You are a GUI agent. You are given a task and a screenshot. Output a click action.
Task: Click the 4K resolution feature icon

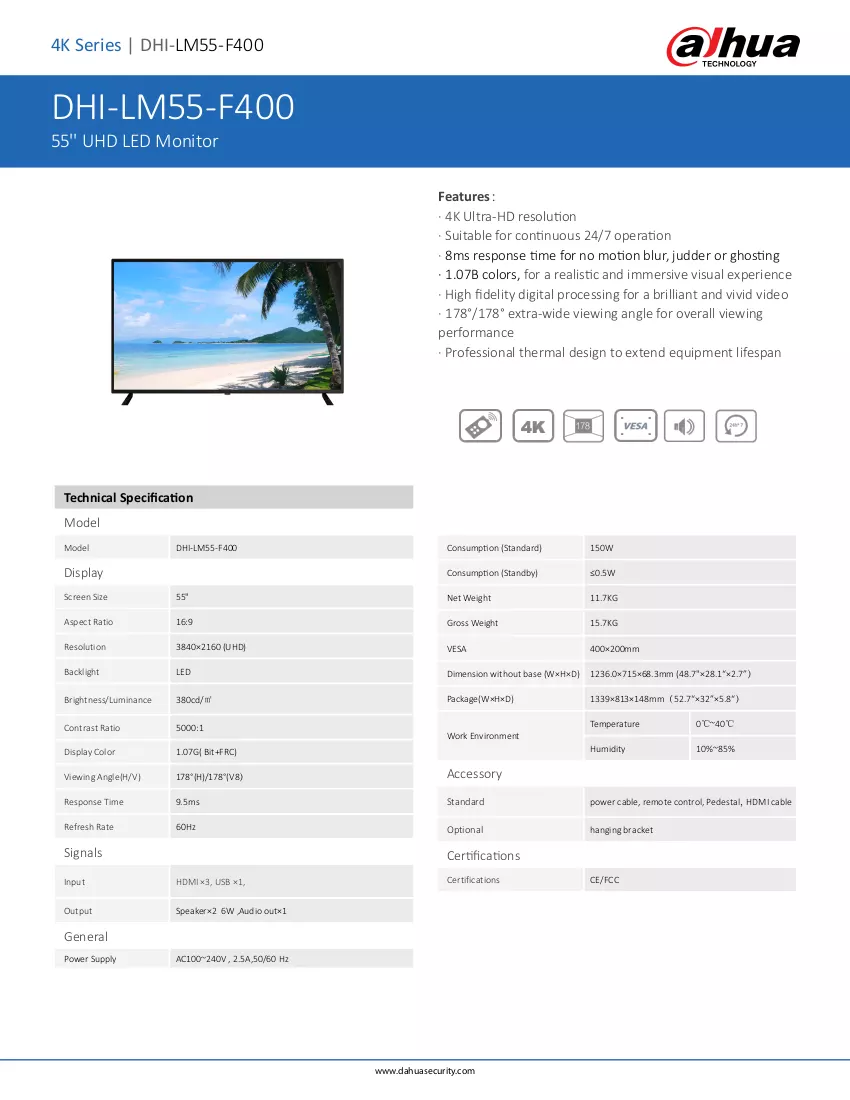tap(533, 426)
